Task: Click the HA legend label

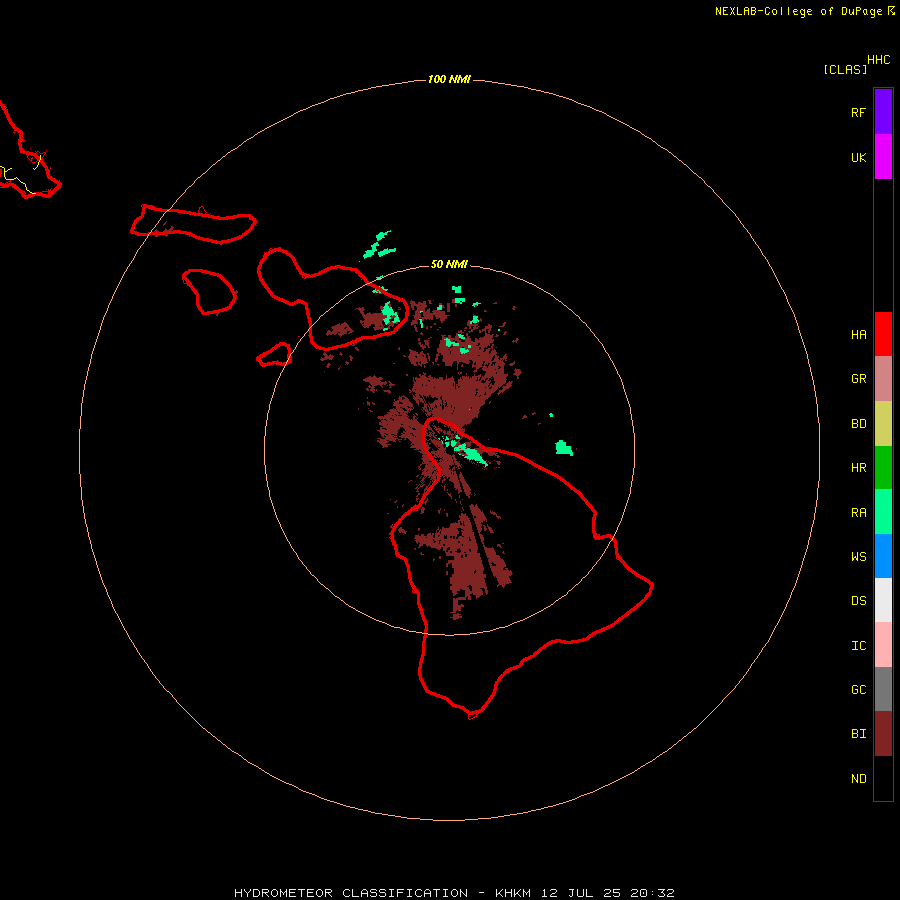Action: coord(858,335)
